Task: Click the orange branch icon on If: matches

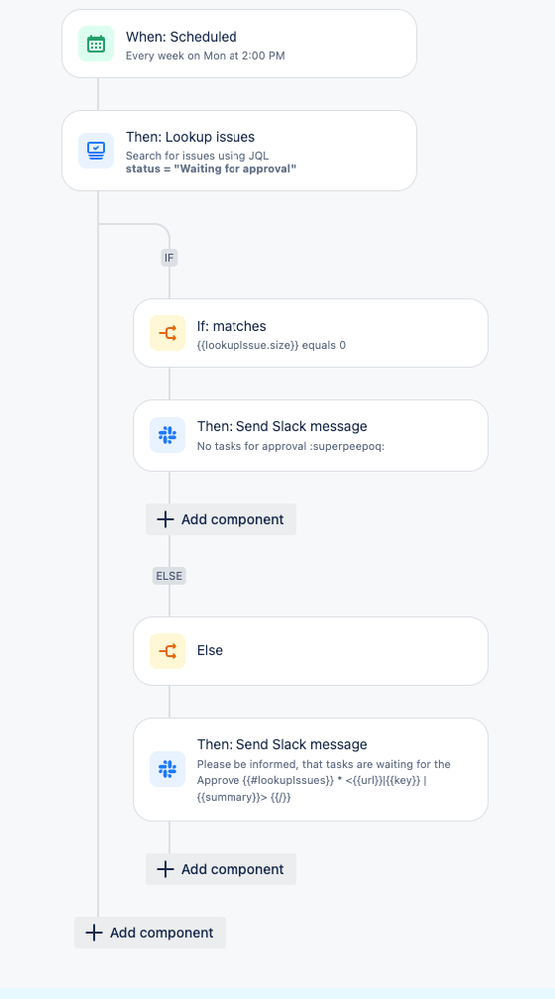Action: (x=168, y=333)
